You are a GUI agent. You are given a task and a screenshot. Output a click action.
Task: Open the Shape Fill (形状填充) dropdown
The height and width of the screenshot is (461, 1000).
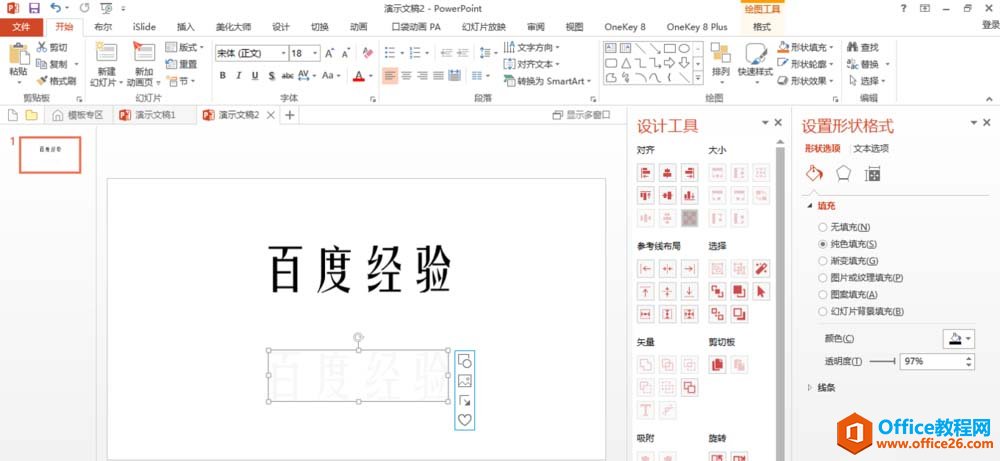808,47
